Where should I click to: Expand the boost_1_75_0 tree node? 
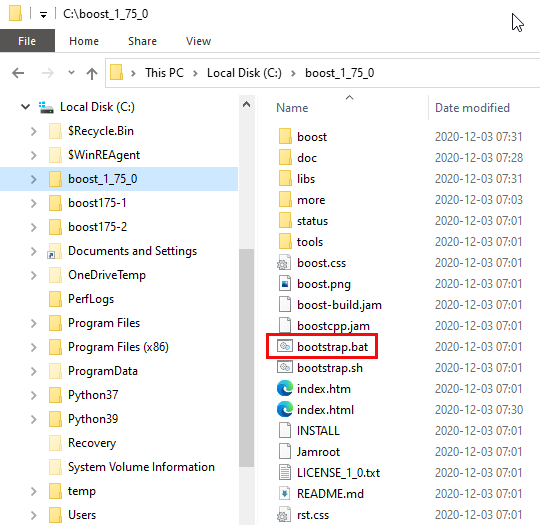(x=33, y=179)
